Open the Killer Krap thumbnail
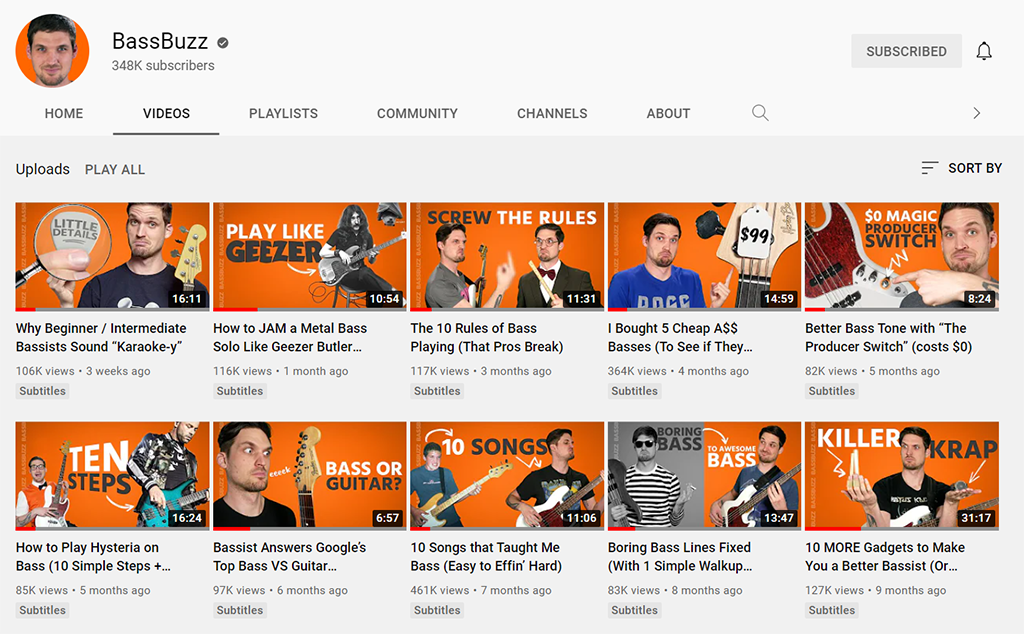Viewport: 1024px width, 634px height. [x=902, y=475]
